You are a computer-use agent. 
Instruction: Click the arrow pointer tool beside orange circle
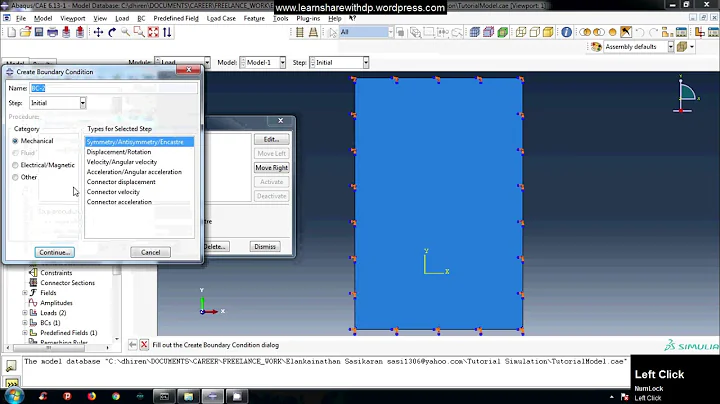pos(626,32)
